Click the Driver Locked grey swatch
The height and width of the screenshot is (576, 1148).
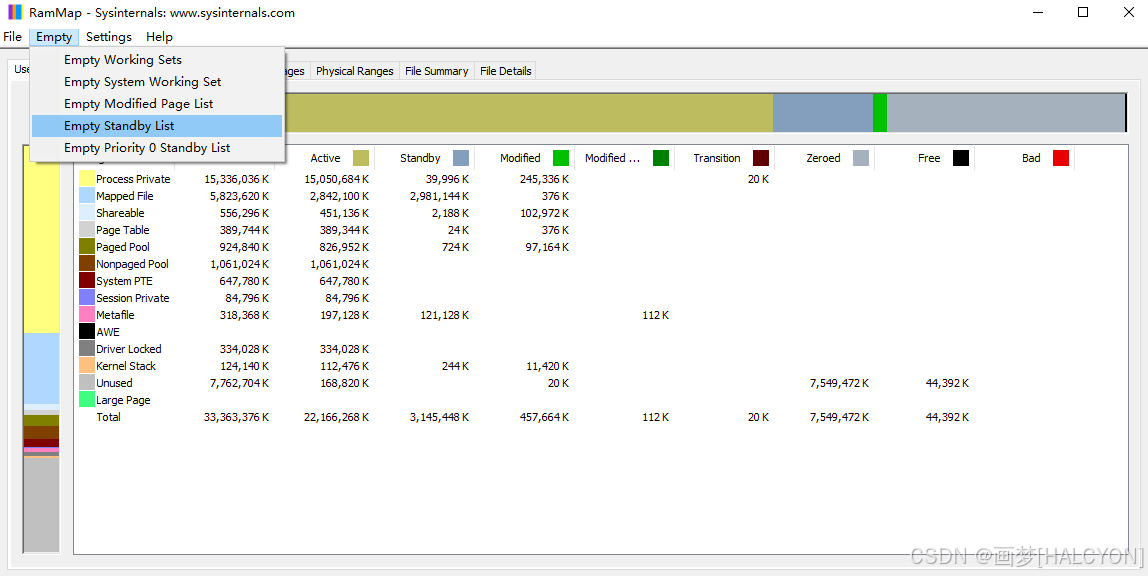[86, 348]
